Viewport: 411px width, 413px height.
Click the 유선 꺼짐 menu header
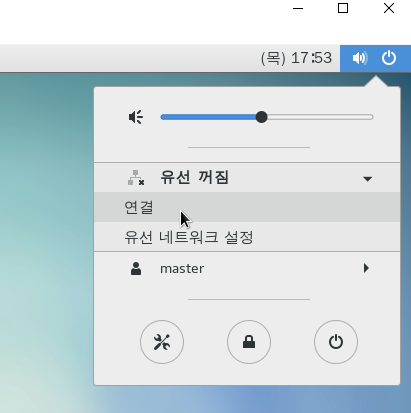coord(247,178)
